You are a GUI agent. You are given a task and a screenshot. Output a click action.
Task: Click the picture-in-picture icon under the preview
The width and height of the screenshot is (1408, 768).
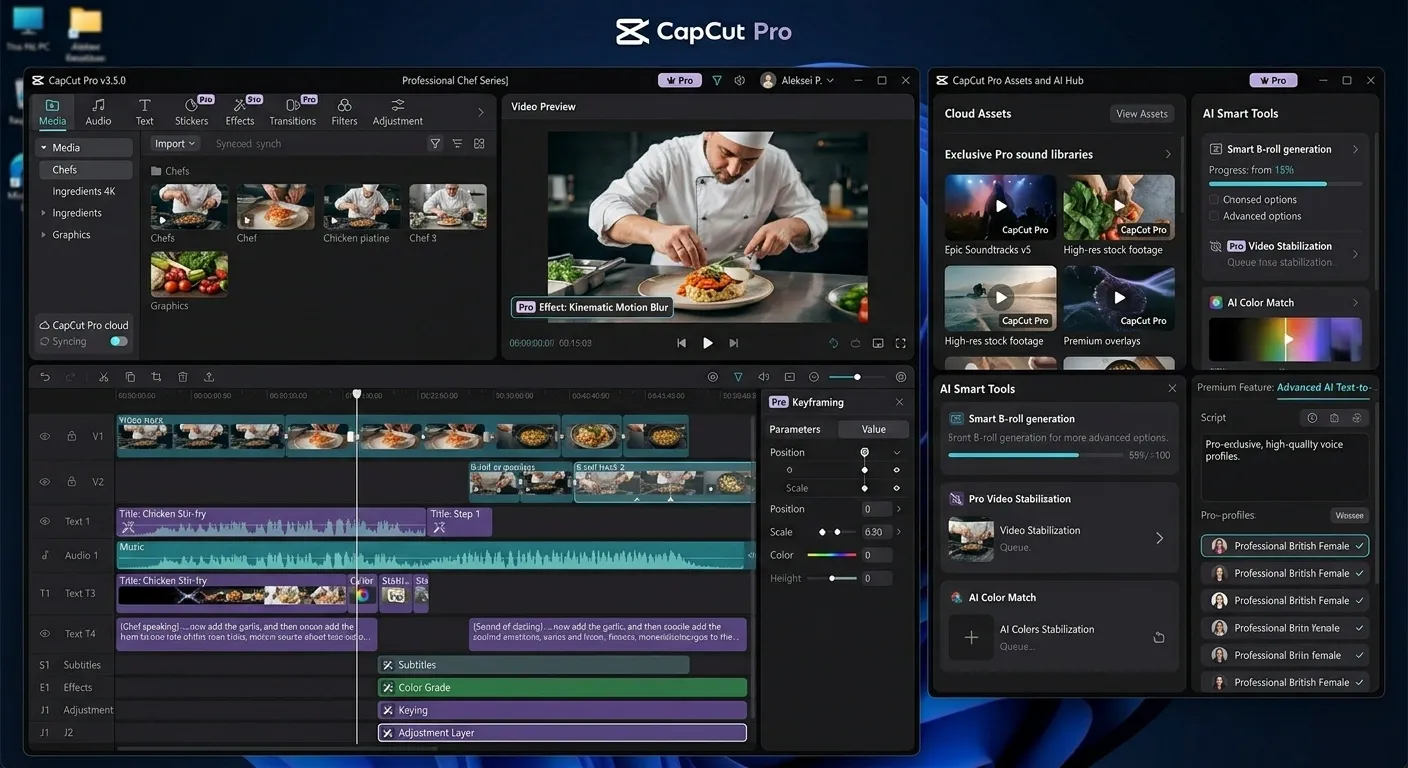pyautogui.click(x=878, y=343)
